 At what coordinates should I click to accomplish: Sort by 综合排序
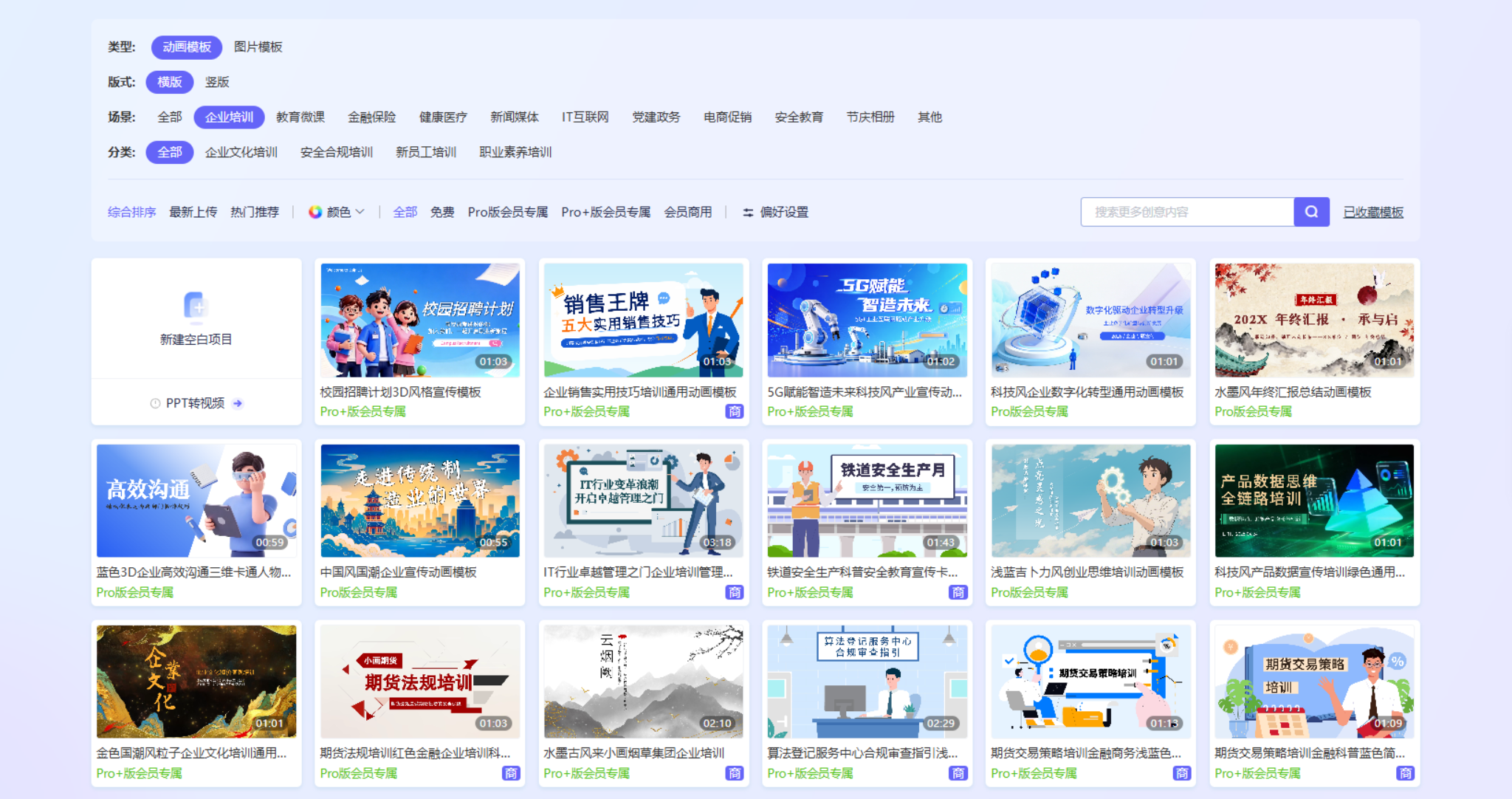click(132, 212)
